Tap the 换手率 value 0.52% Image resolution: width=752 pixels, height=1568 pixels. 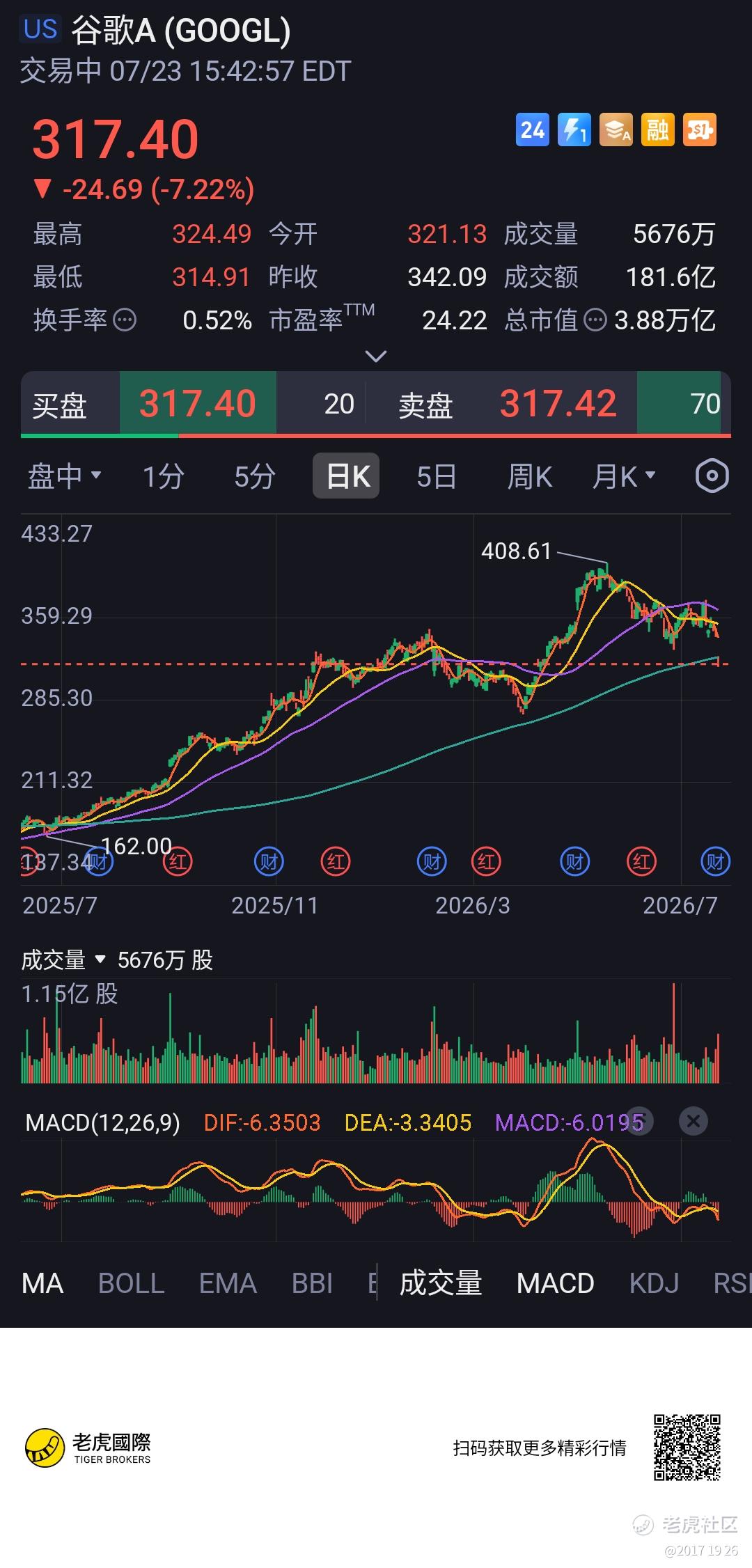click(x=217, y=320)
